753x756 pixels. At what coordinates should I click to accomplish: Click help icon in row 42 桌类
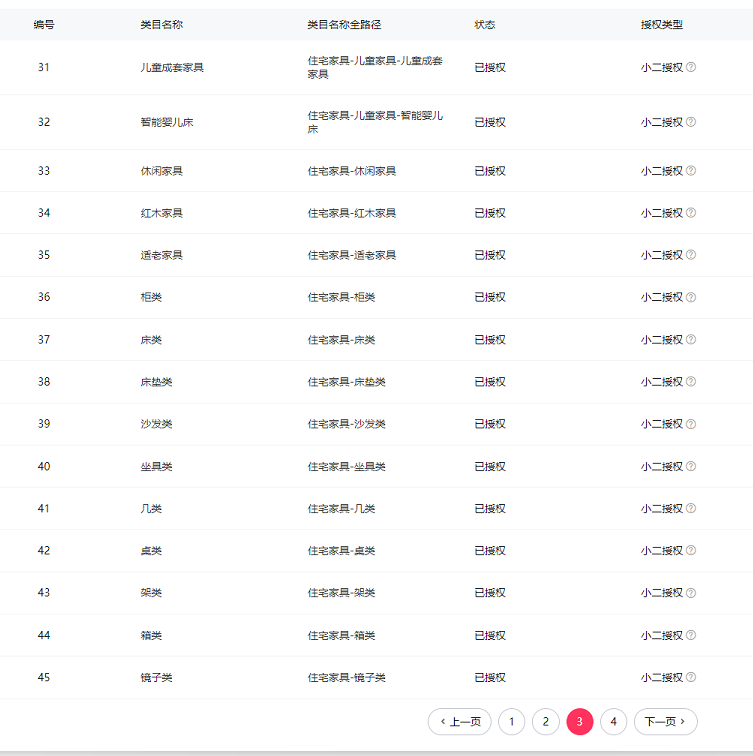[x=691, y=551]
